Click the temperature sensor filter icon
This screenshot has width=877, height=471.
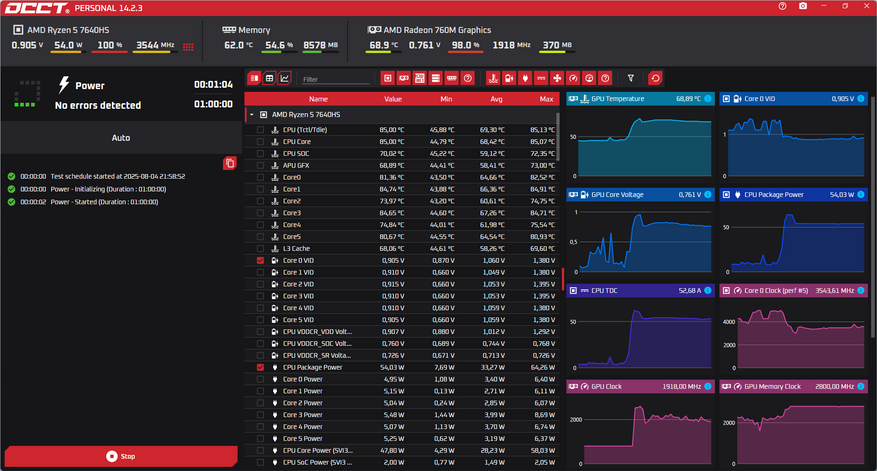[x=493, y=78]
